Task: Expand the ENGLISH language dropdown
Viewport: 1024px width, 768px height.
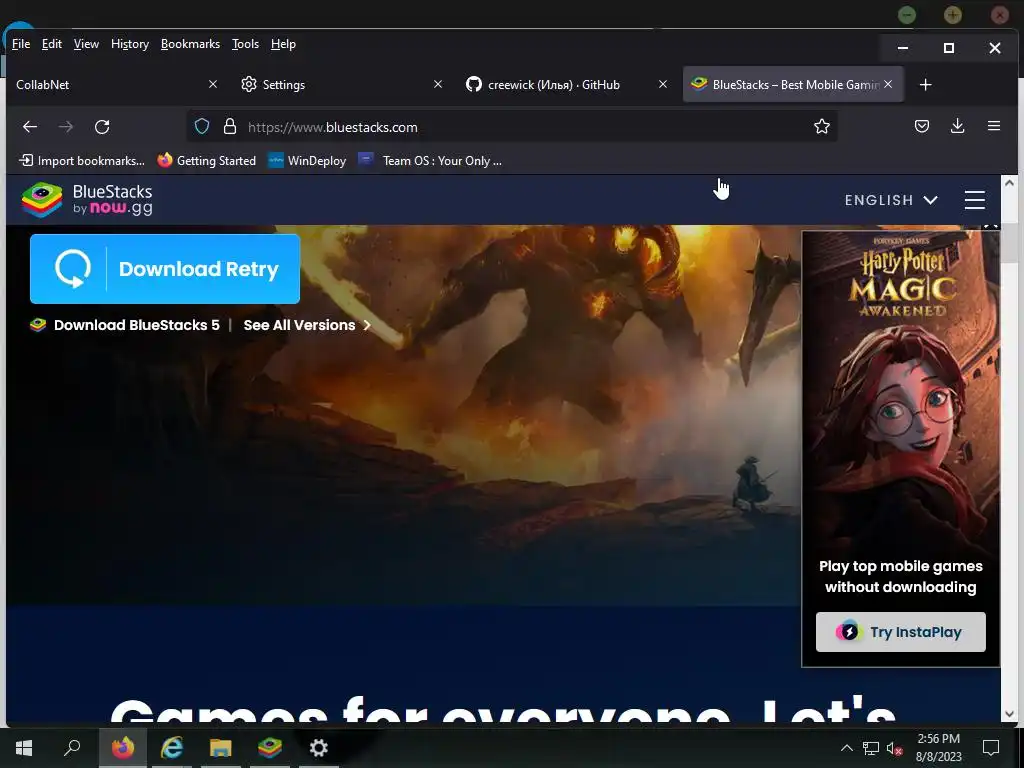Action: [891, 200]
